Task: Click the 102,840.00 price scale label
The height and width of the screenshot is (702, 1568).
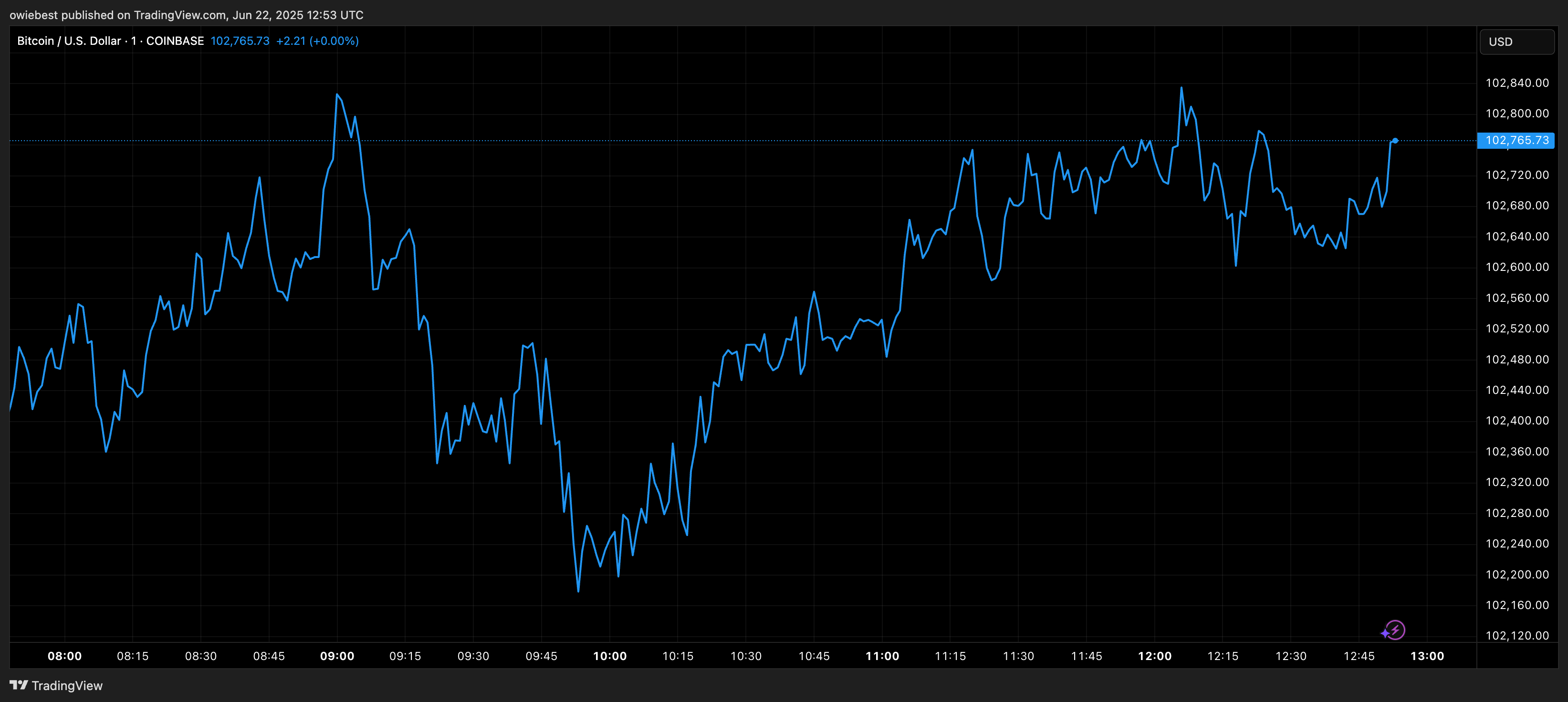Action: click(1517, 83)
